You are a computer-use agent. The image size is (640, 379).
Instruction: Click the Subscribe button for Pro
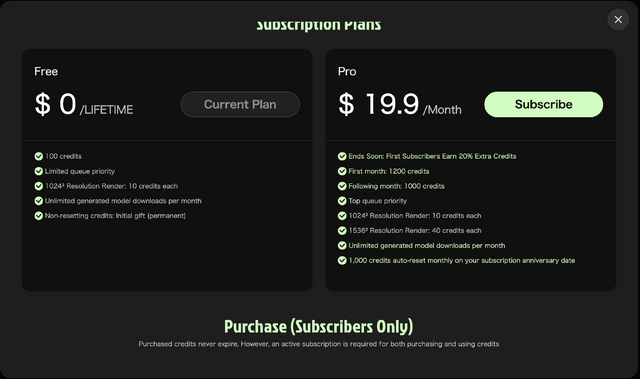pos(543,104)
